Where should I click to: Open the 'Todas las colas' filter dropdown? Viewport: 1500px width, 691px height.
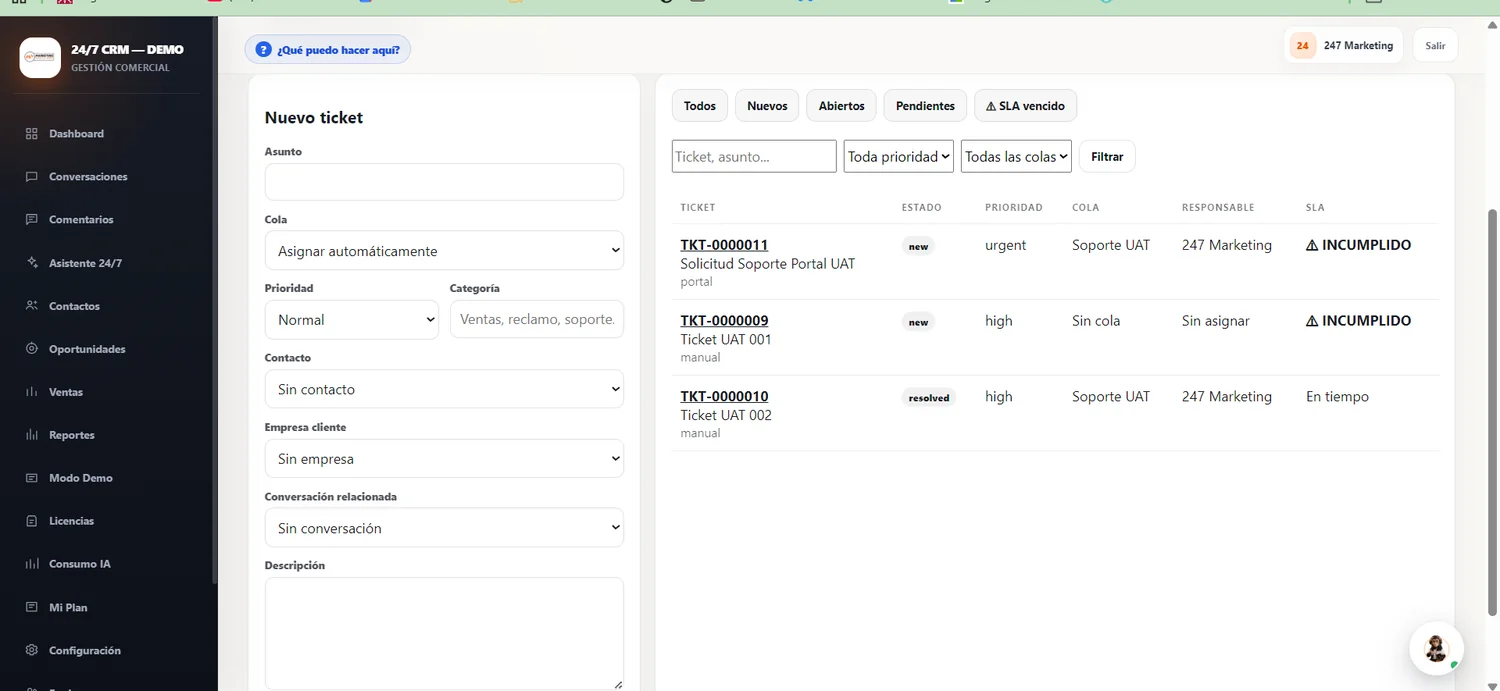[1016, 156]
